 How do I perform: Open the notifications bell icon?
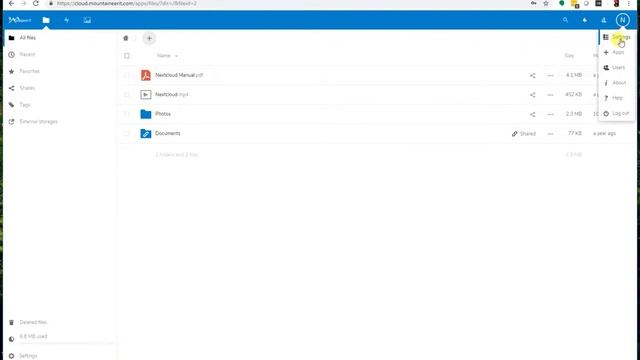[x=584, y=20]
